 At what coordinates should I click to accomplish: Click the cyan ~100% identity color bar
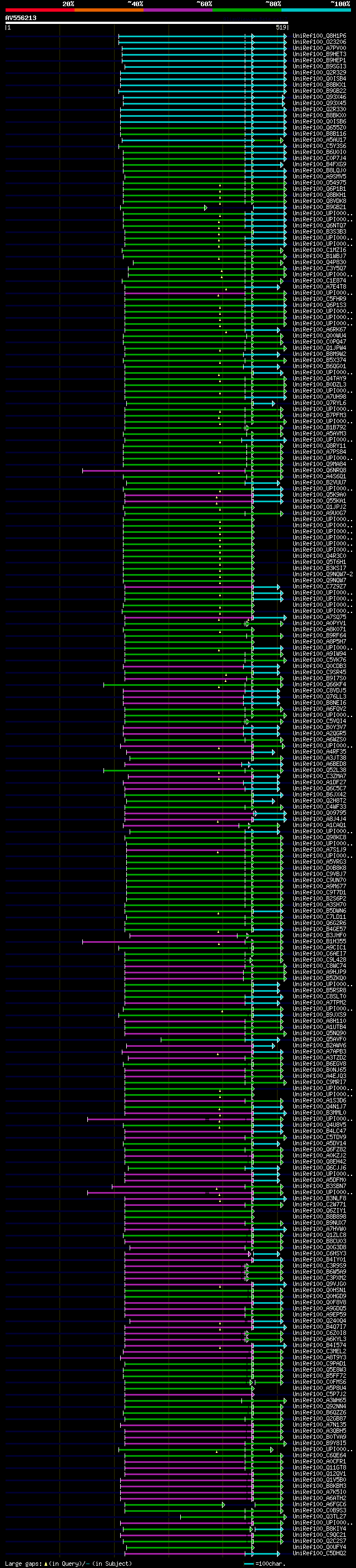[316, 10]
